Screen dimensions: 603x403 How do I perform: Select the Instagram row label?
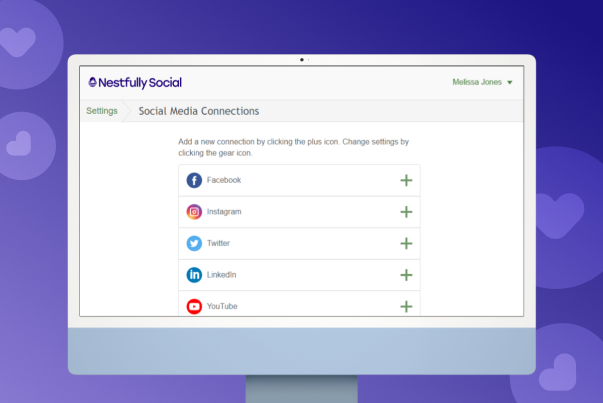click(x=224, y=211)
